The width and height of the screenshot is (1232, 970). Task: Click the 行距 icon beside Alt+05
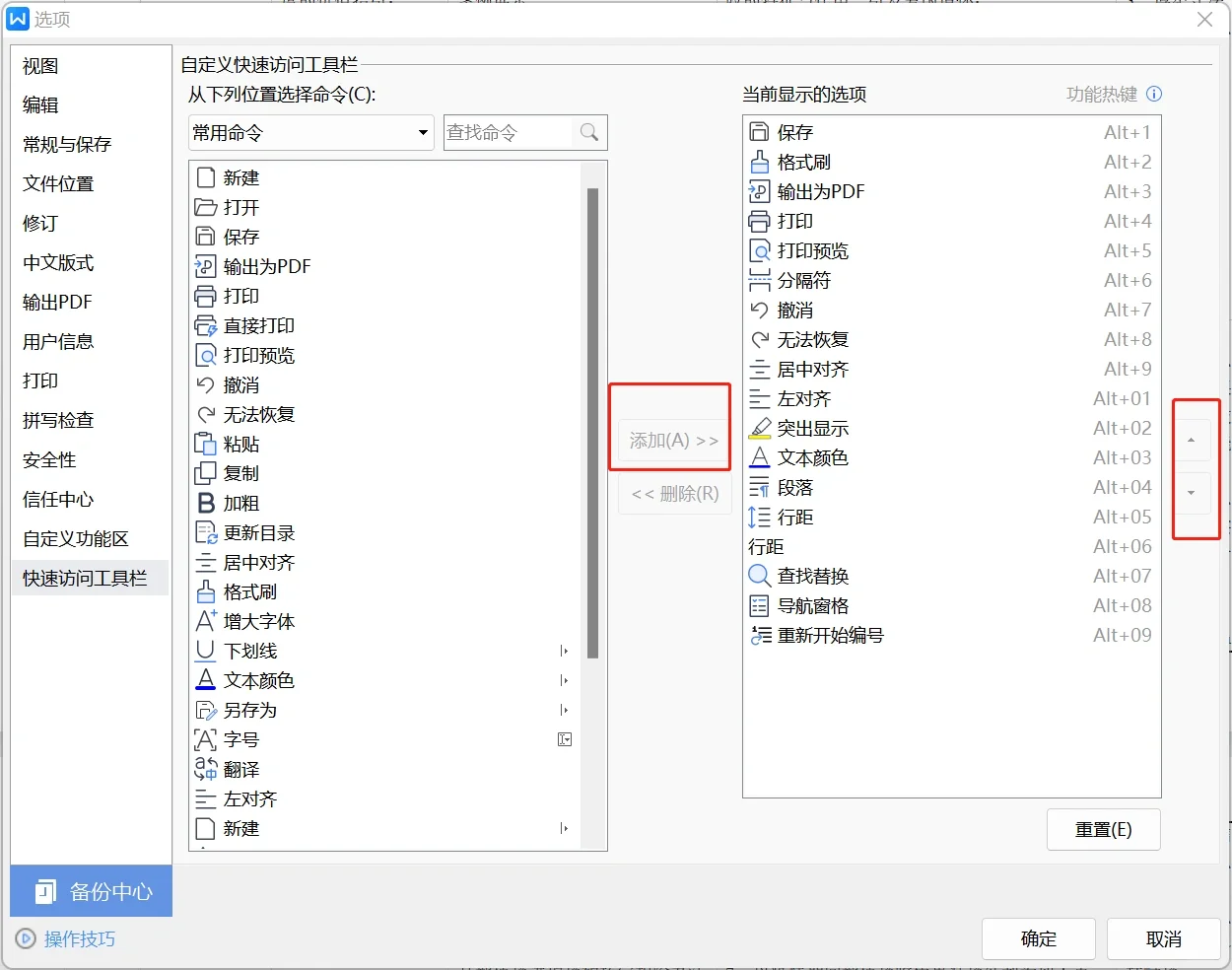[759, 517]
